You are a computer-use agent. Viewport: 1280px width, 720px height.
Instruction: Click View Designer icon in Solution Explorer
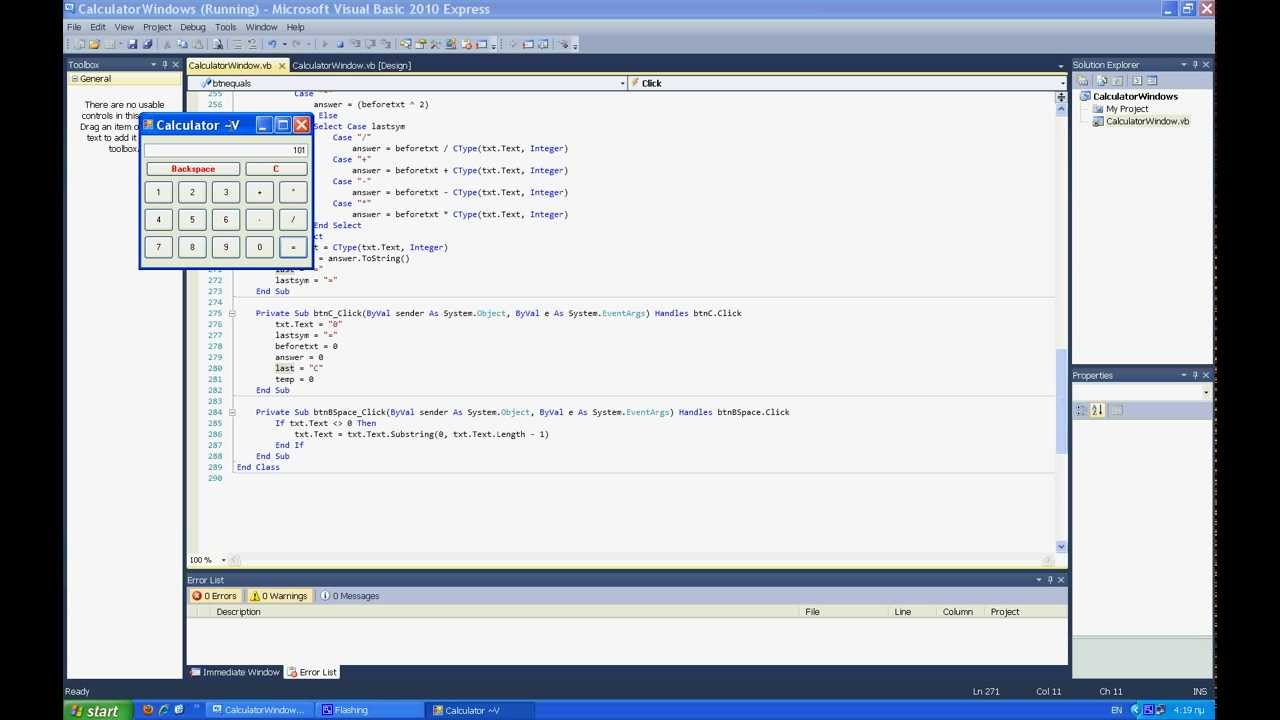[1152, 80]
